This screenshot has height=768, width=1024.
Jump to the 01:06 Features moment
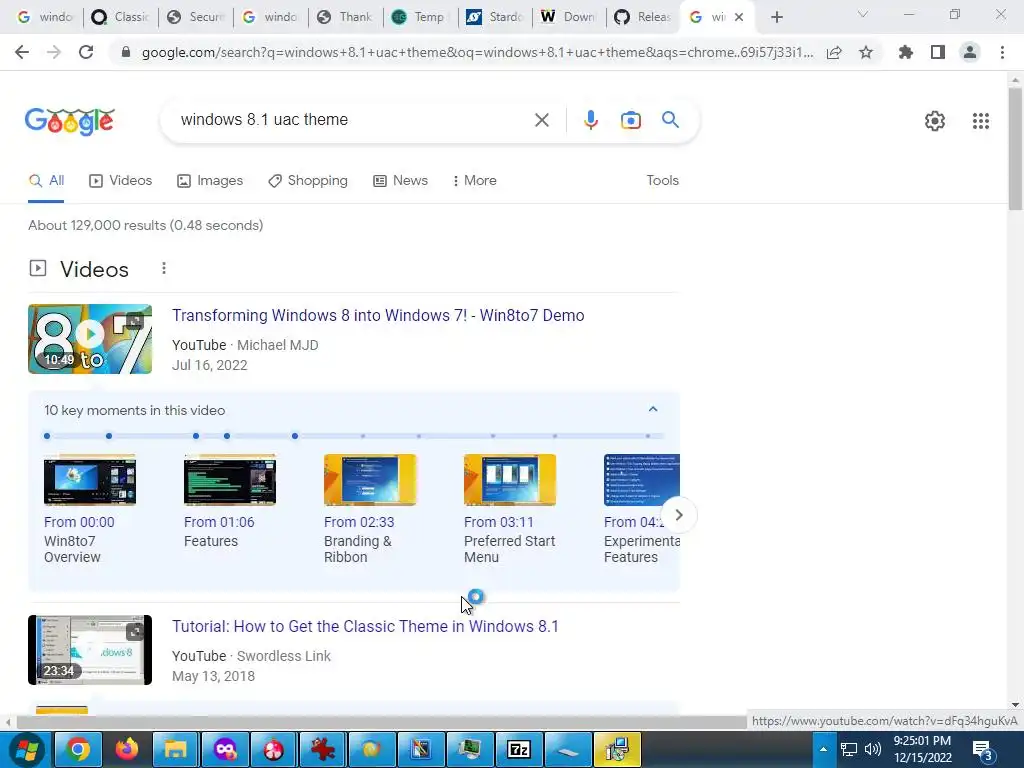[x=229, y=502]
